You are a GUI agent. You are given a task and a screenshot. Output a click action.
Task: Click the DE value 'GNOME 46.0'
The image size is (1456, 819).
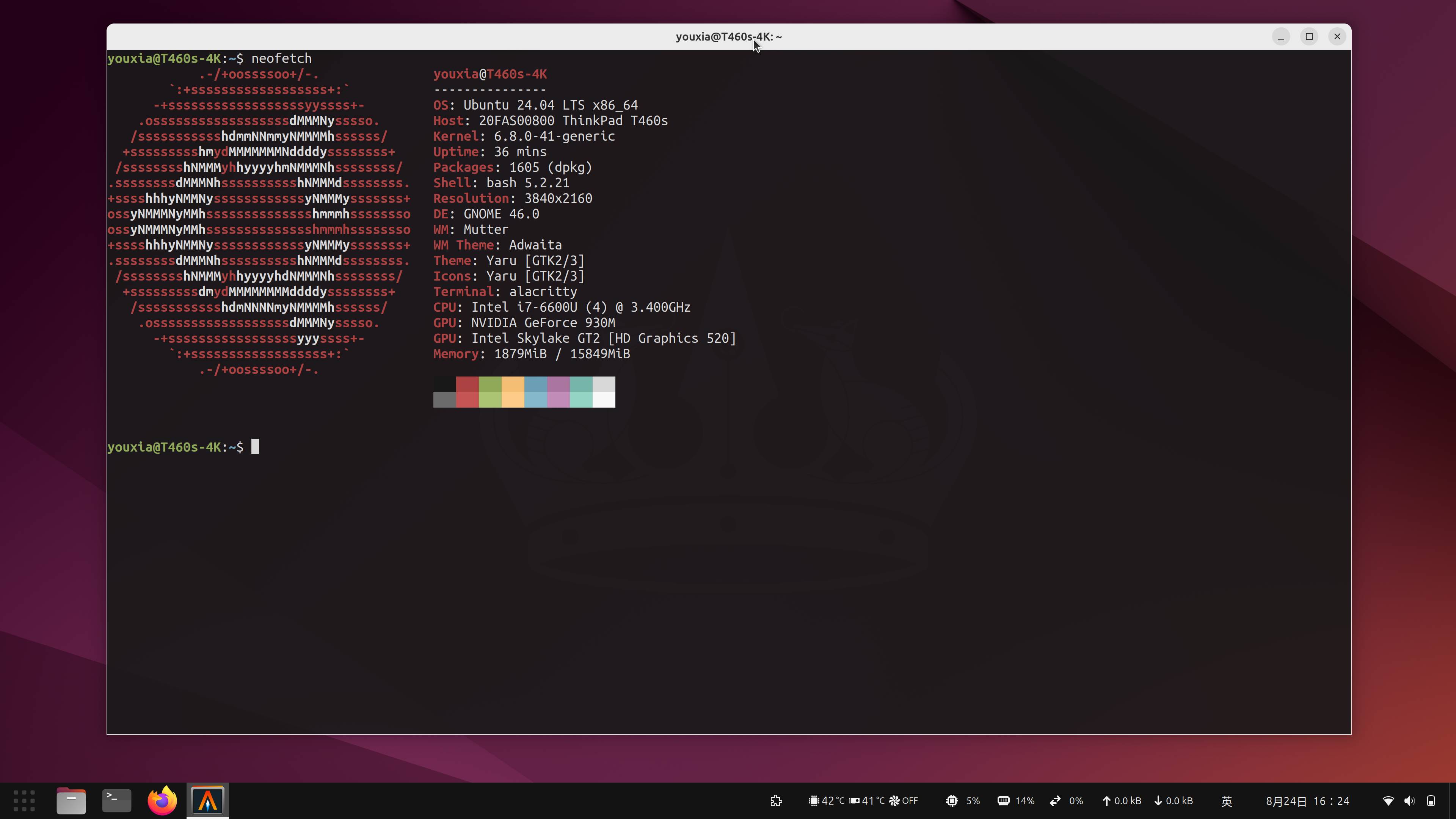[x=501, y=213]
